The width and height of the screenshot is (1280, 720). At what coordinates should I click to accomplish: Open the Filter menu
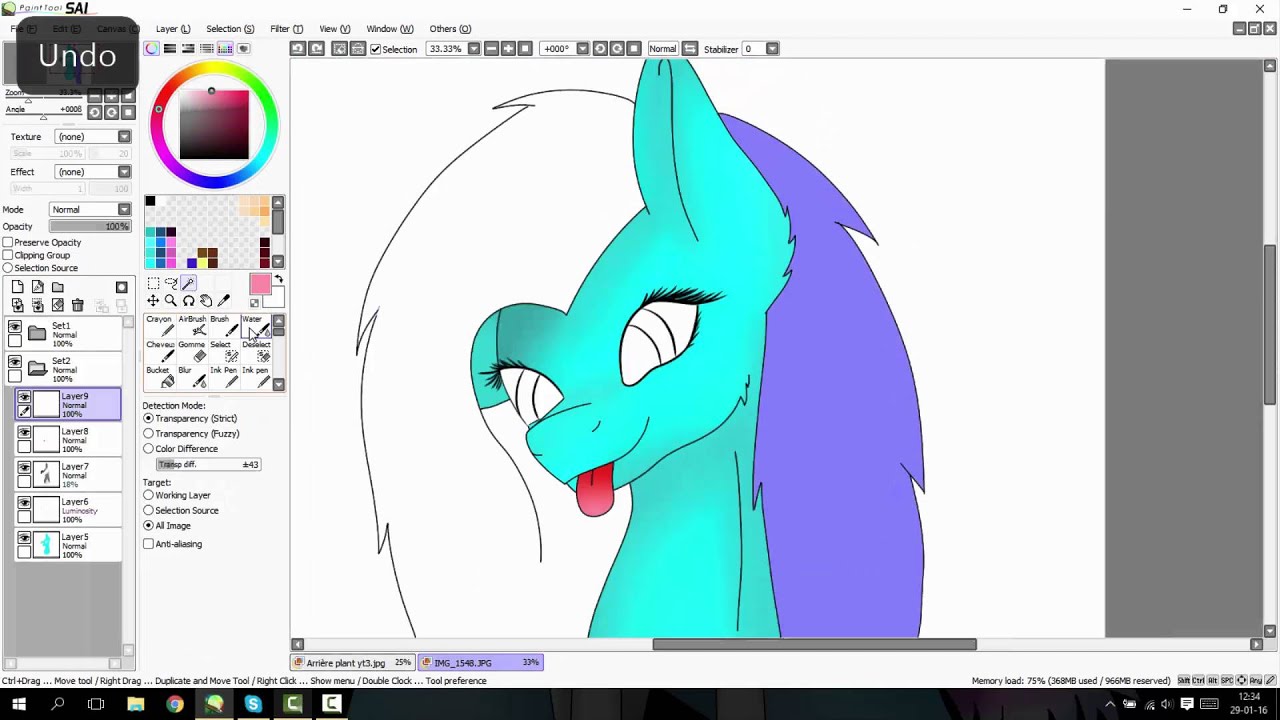[x=286, y=29]
